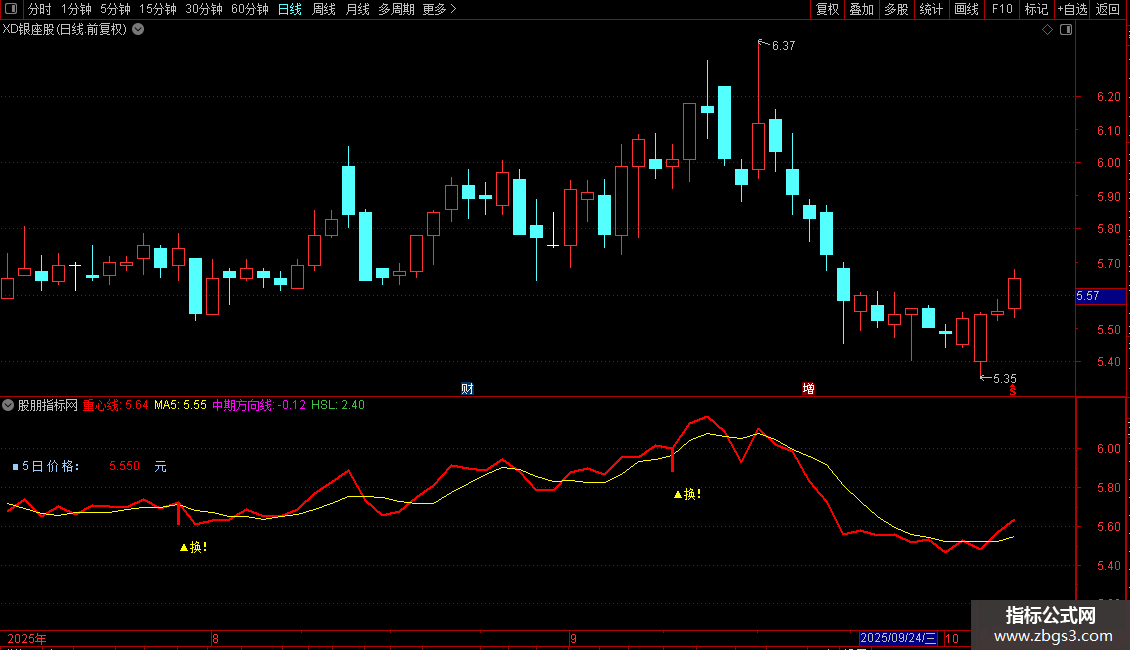Click the window split icon above chart
The width and height of the screenshot is (1130, 650).
point(1066,30)
